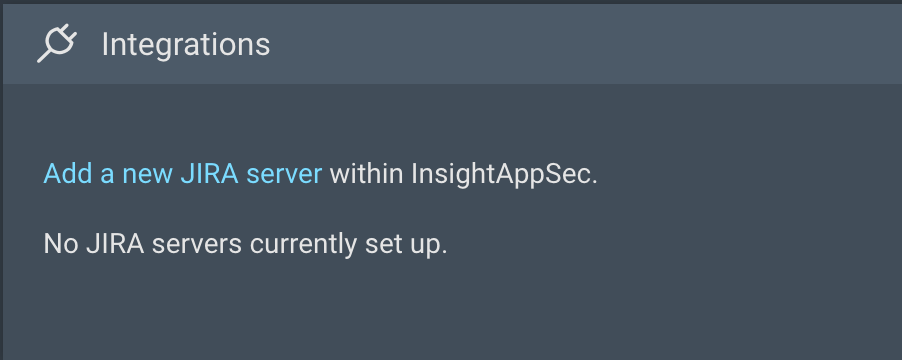Open the Add a new JIRA server link
This screenshot has width=902, height=360.
(x=182, y=174)
